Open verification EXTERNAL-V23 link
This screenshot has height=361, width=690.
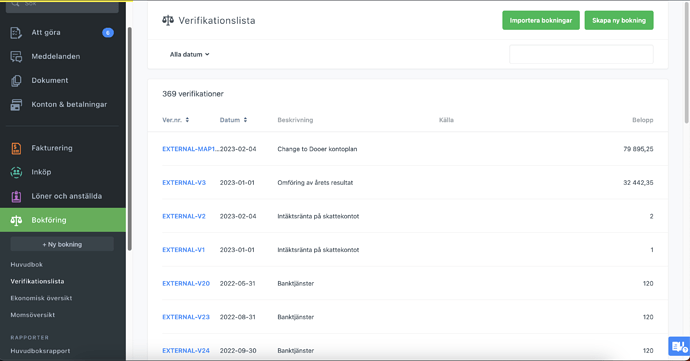coord(186,317)
